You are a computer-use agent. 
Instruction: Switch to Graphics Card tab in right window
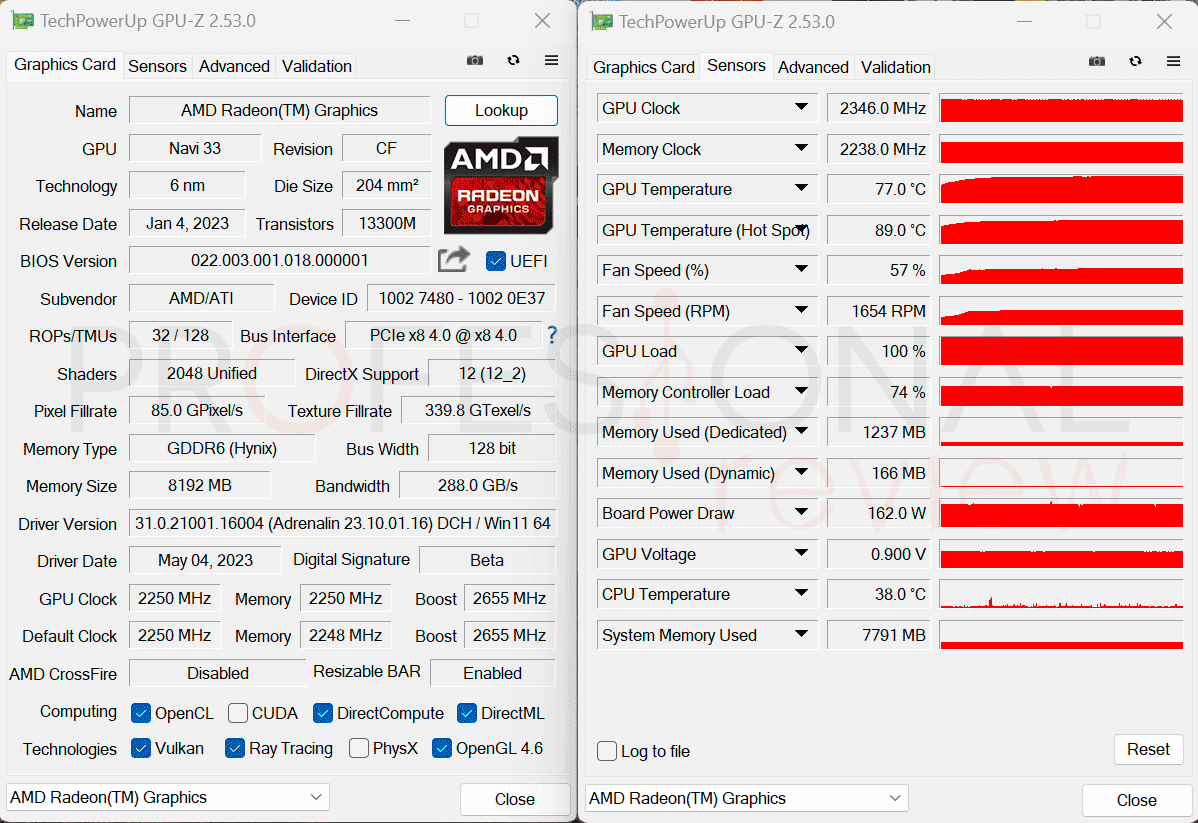[643, 67]
